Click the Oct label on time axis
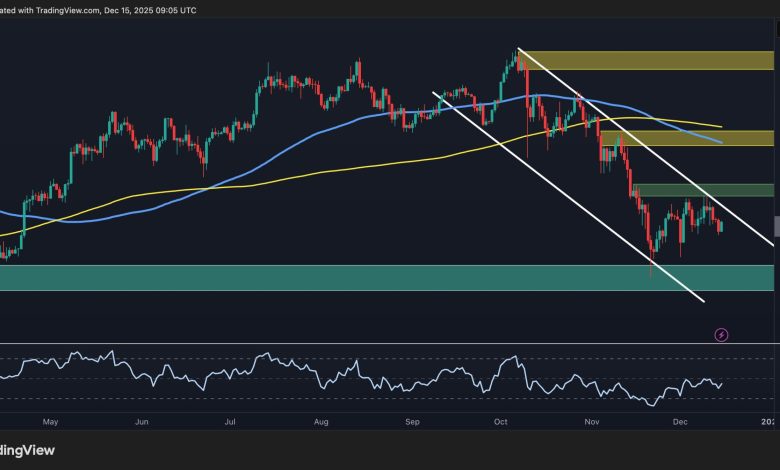Screen dimensions: 780x470 pyautogui.click(x=501, y=422)
